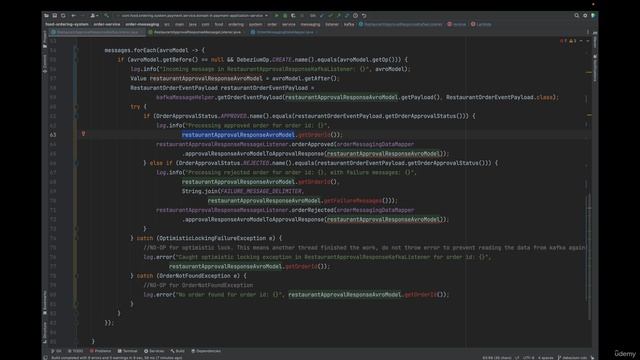Open the Dependencies tool window
Screen dimensions: 640x360
tap(206, 351)
